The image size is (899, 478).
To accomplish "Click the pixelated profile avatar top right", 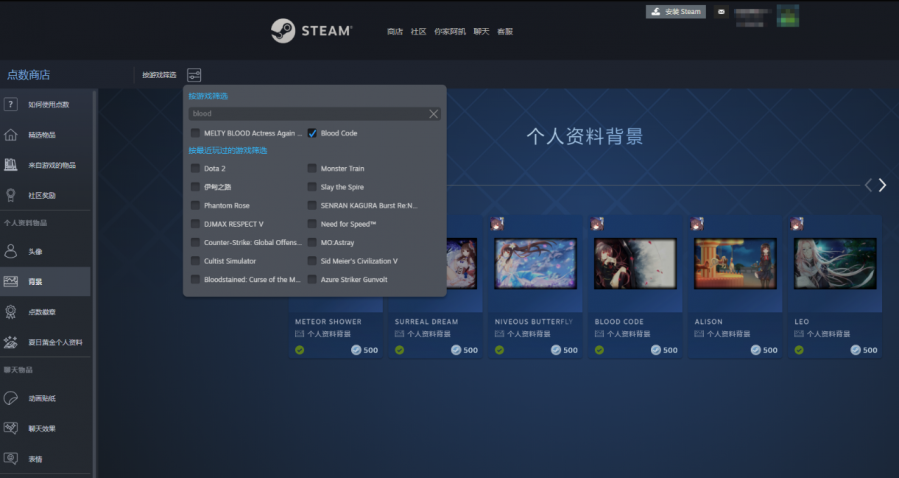I will [788, 15].
